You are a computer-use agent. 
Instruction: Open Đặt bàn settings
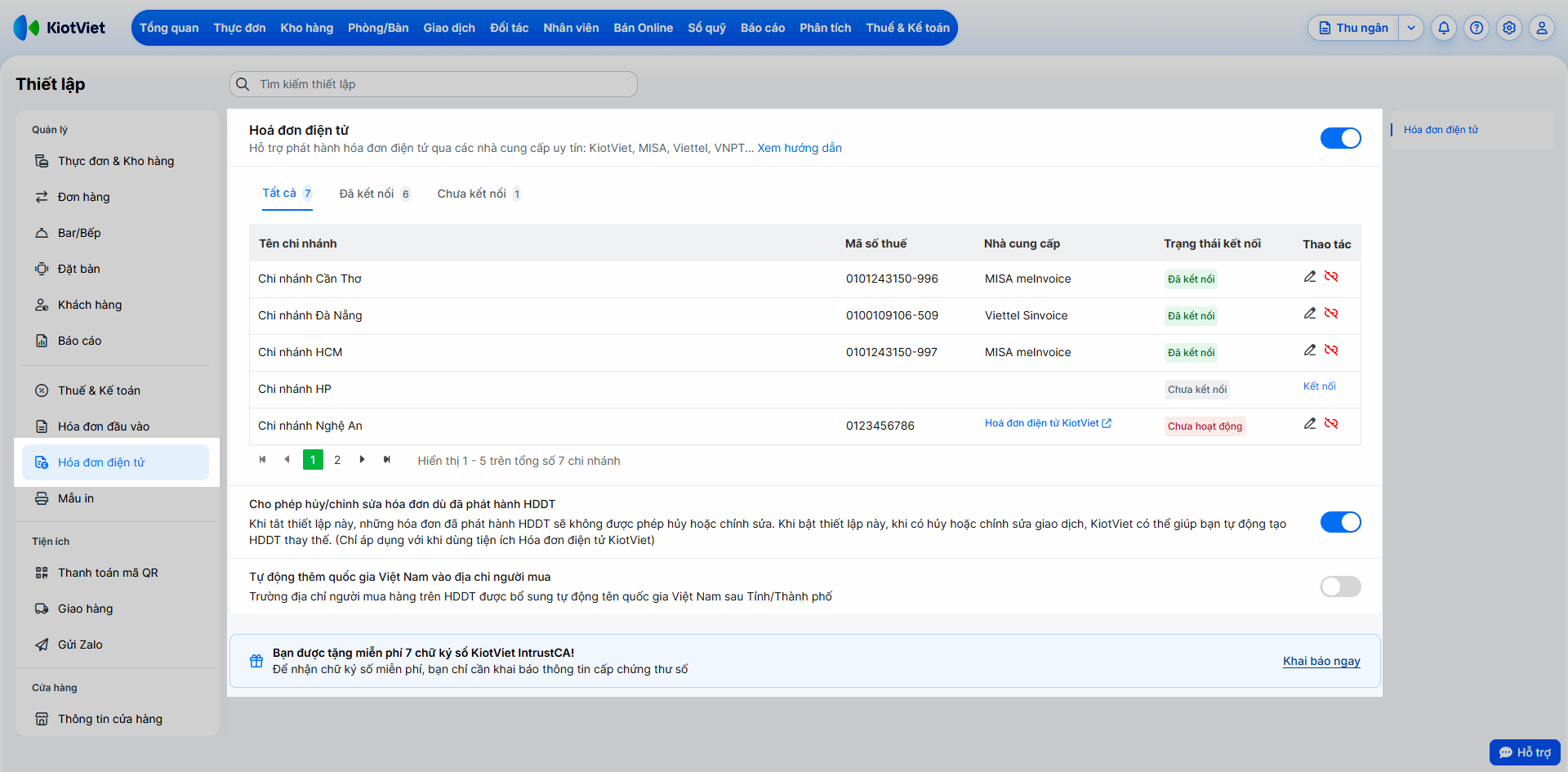[116, 269]
